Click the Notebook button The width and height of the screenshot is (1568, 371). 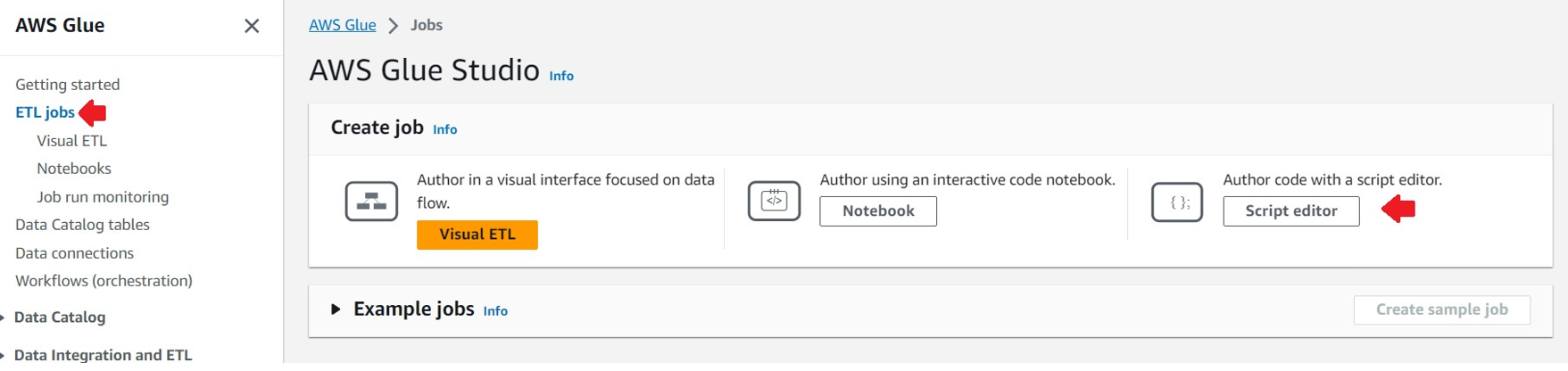click(x=878, y=211)
